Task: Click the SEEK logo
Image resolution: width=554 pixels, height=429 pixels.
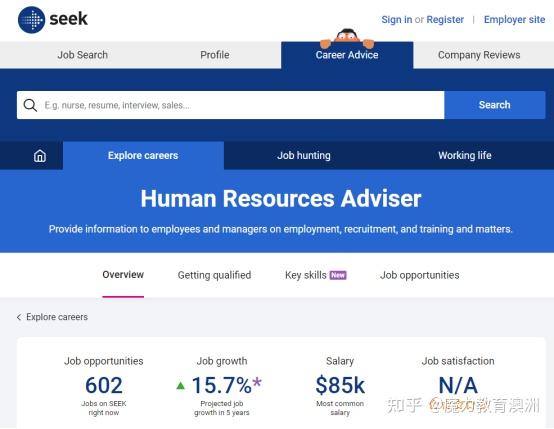Action: [53, 19]
